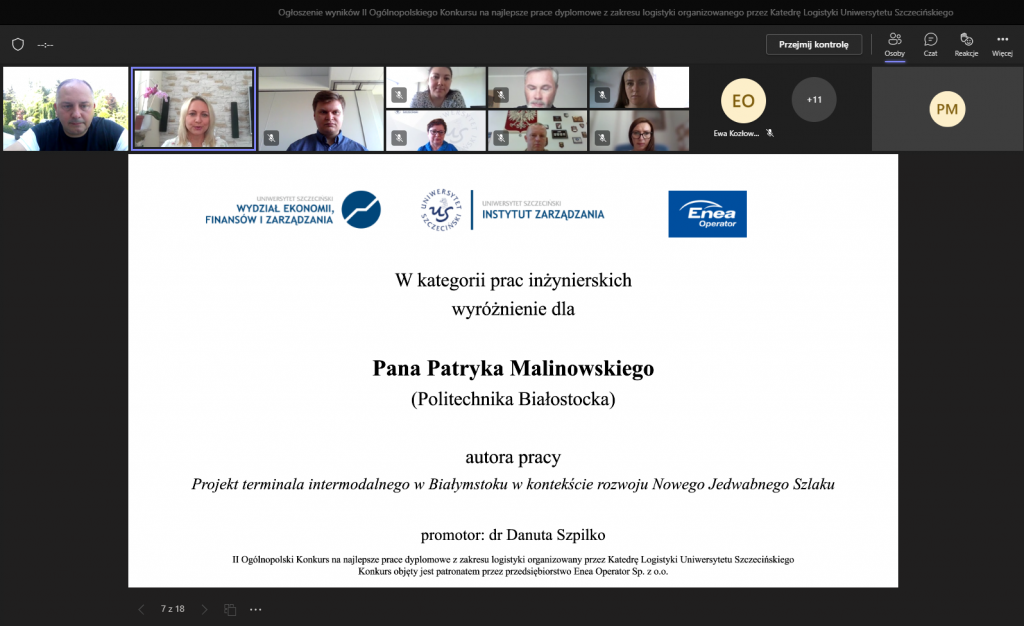Select the man in the blue shirt's tile
The height and width of the screenshot is (626, 1024).
[x=320, y=107]
